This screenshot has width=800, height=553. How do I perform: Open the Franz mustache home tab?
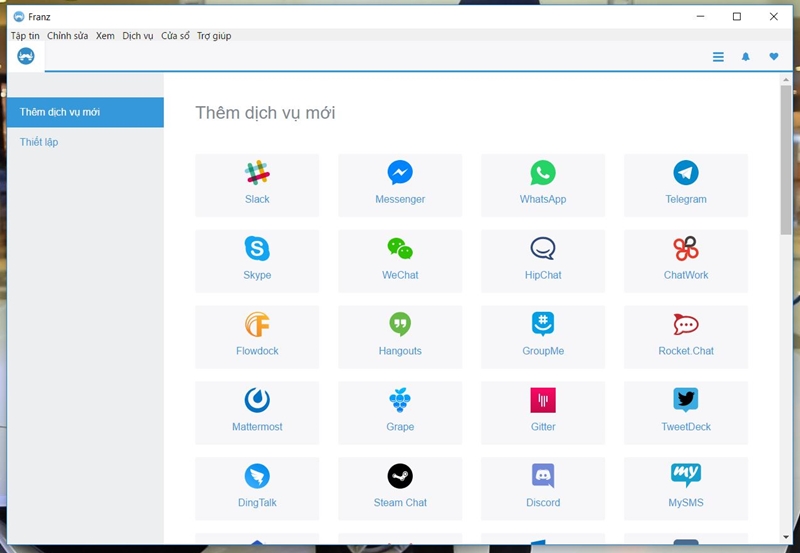[26, 56]
